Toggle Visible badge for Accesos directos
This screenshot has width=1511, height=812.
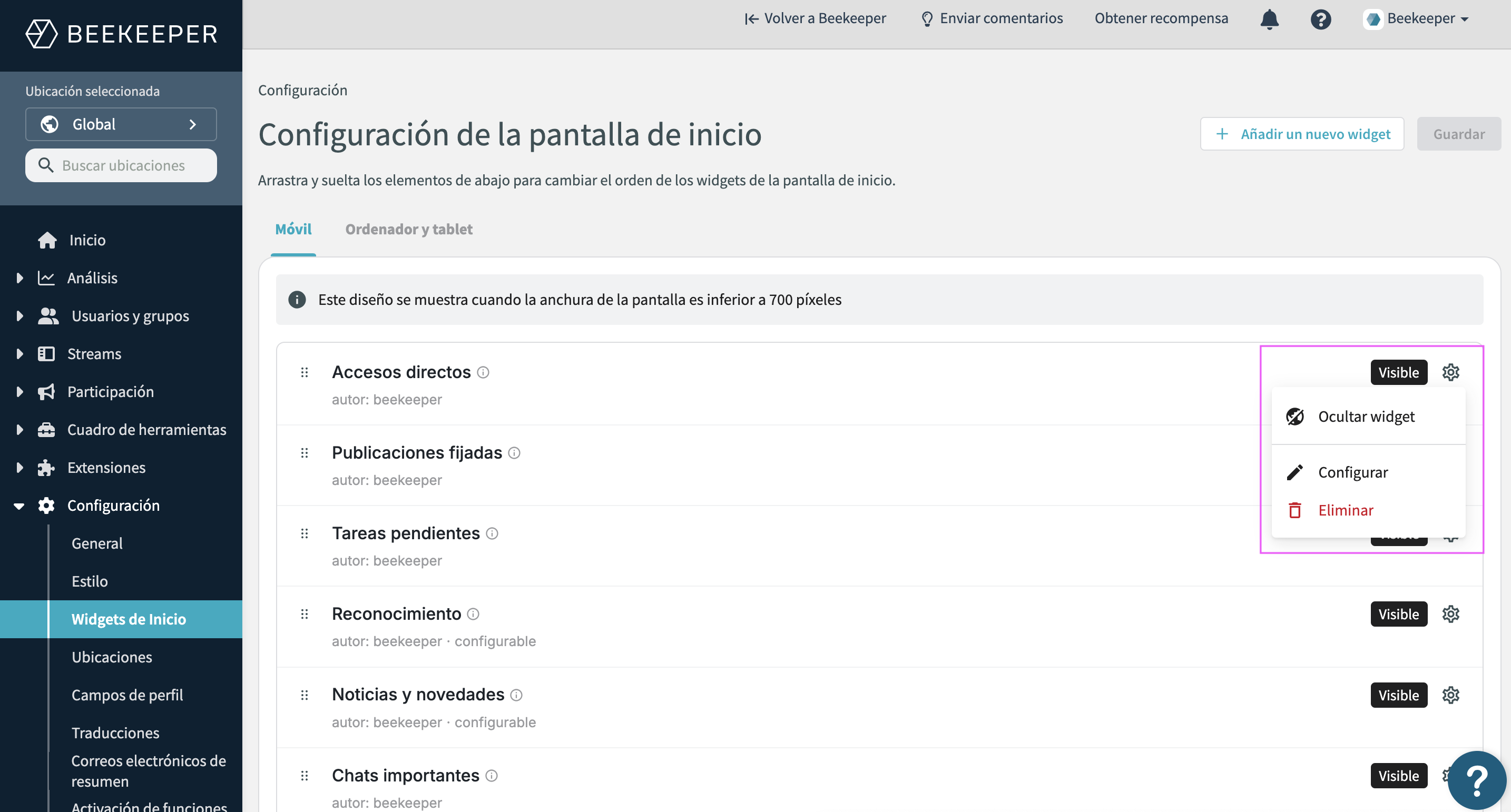[x=1398, y=372]
